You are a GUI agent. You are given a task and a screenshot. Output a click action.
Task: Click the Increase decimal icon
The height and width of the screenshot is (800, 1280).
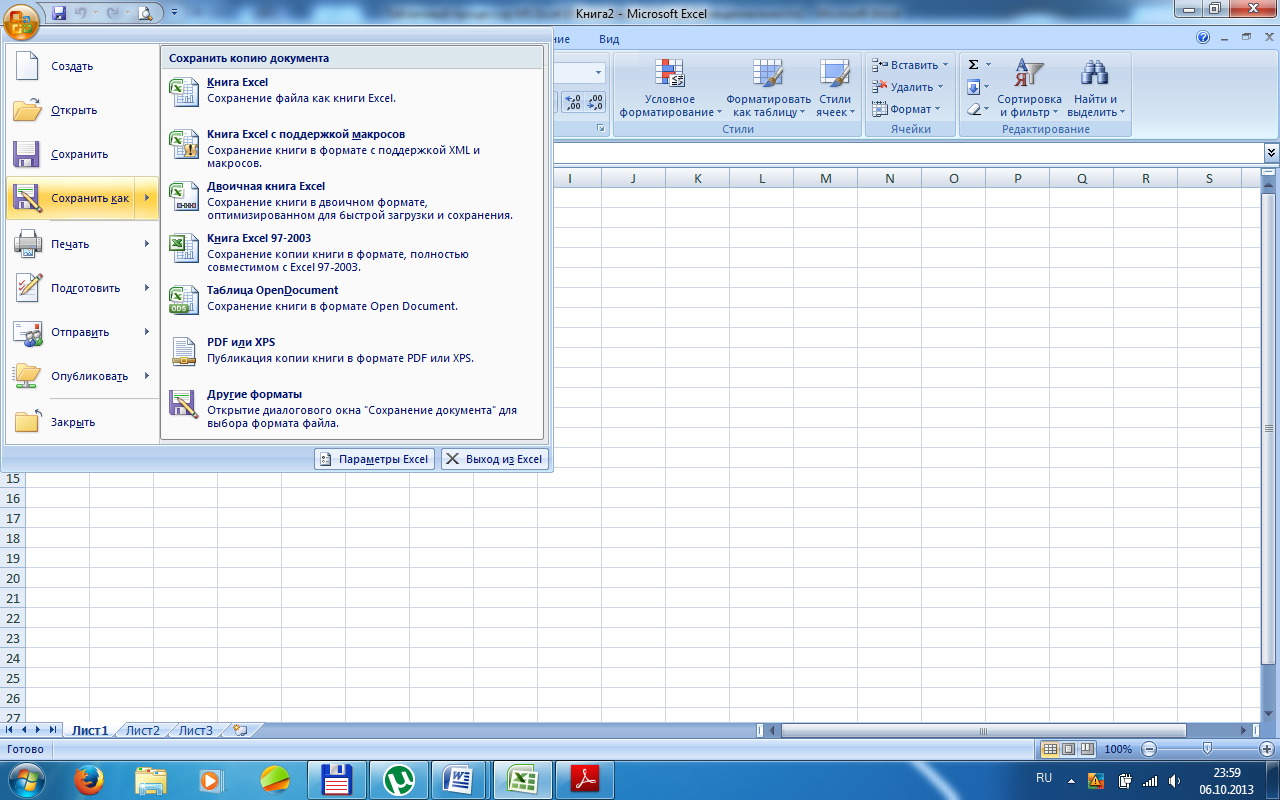coord(573,102)
